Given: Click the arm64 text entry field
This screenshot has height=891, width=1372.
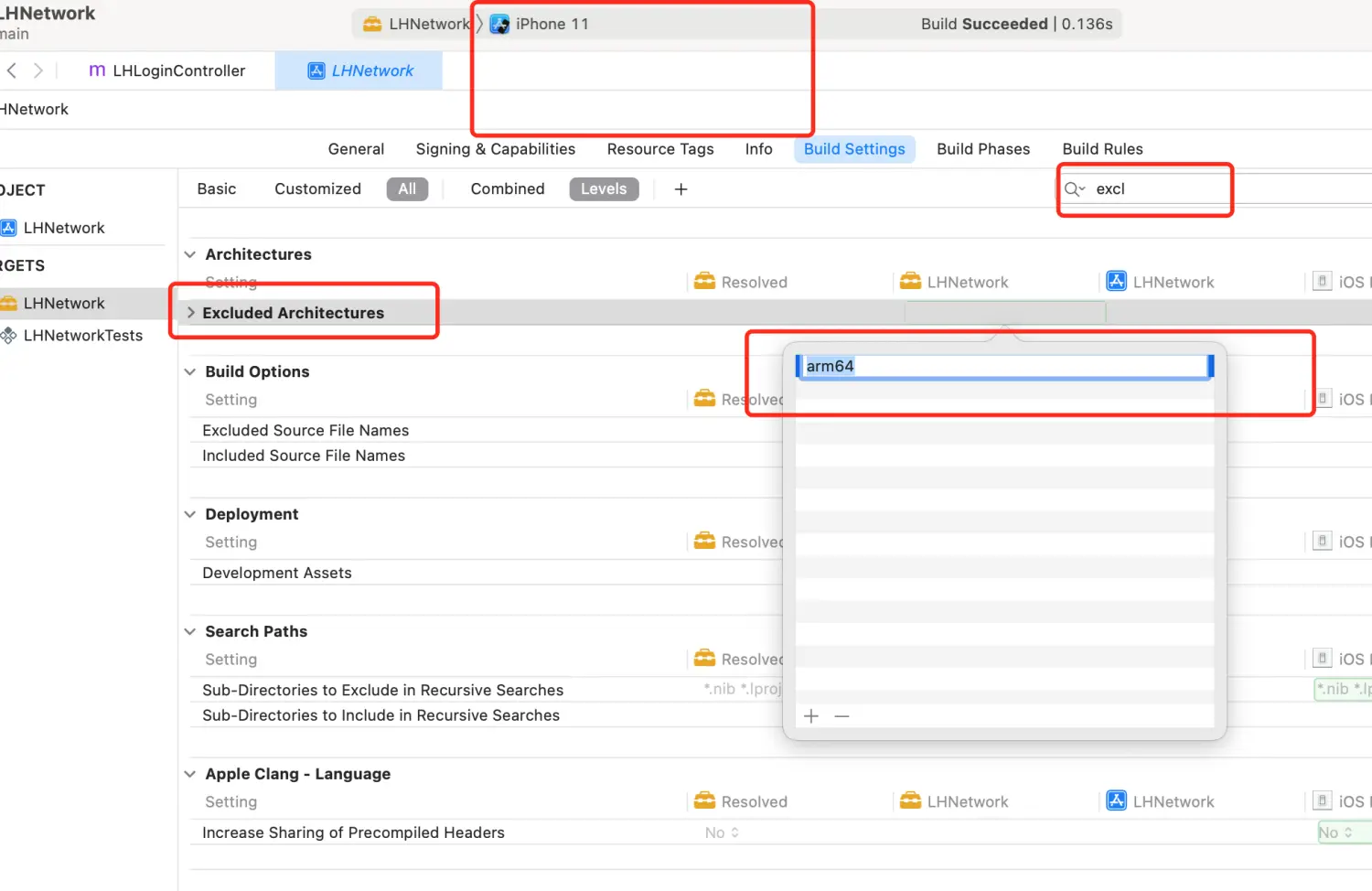Looking at the screenshot, I should click(1004, 367).
